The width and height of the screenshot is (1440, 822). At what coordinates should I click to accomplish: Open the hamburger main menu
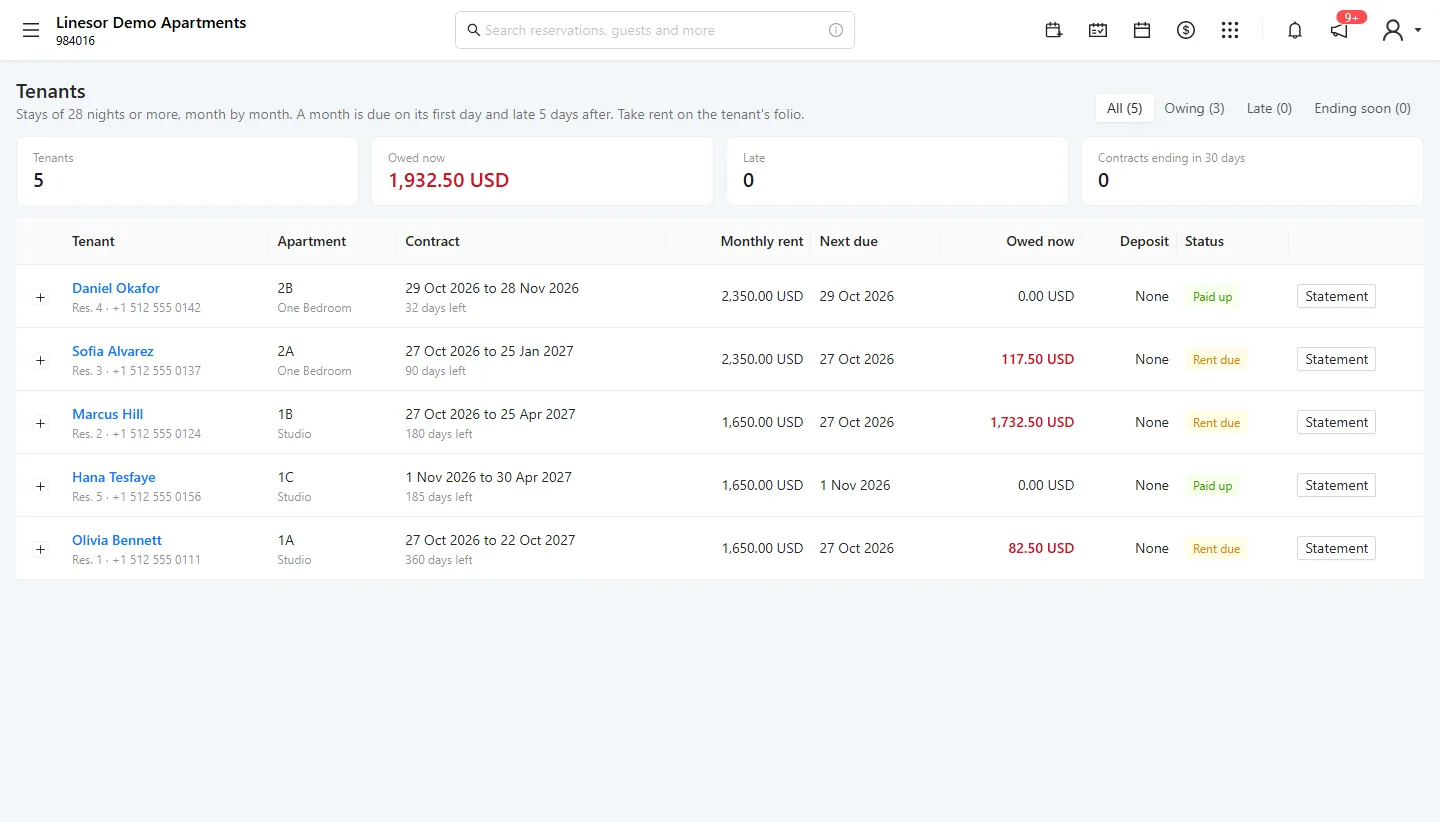(31, 30)
